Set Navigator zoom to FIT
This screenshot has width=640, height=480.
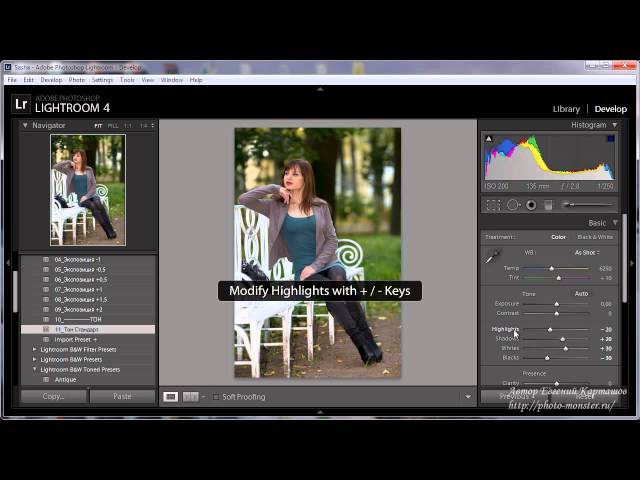[x=98, y=126]
